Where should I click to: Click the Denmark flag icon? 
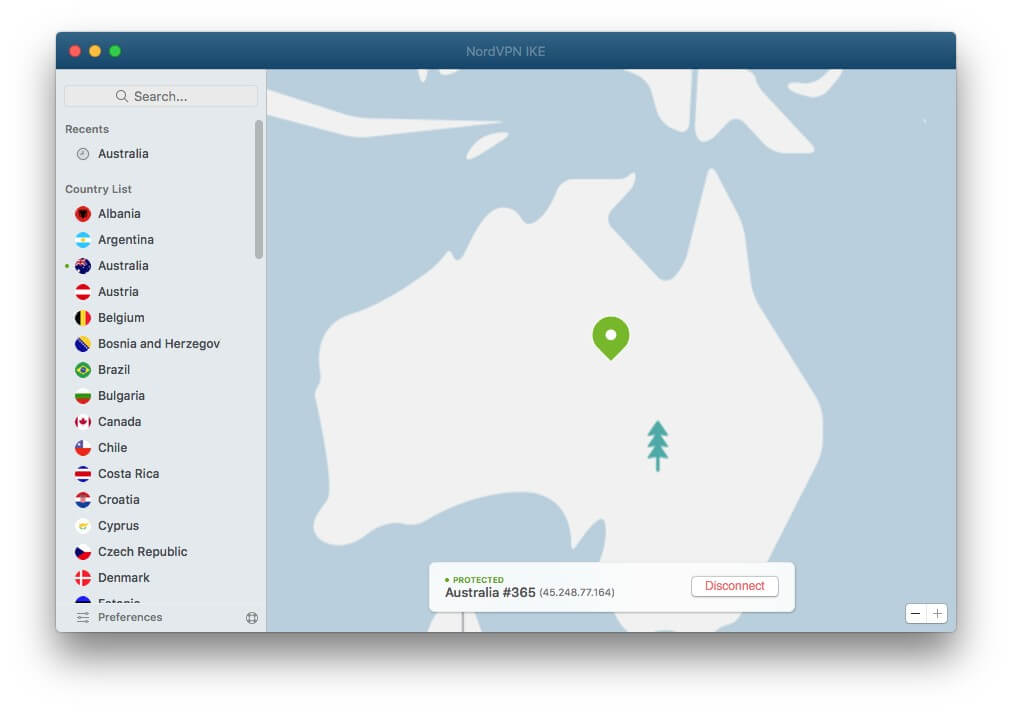(83, 578)
